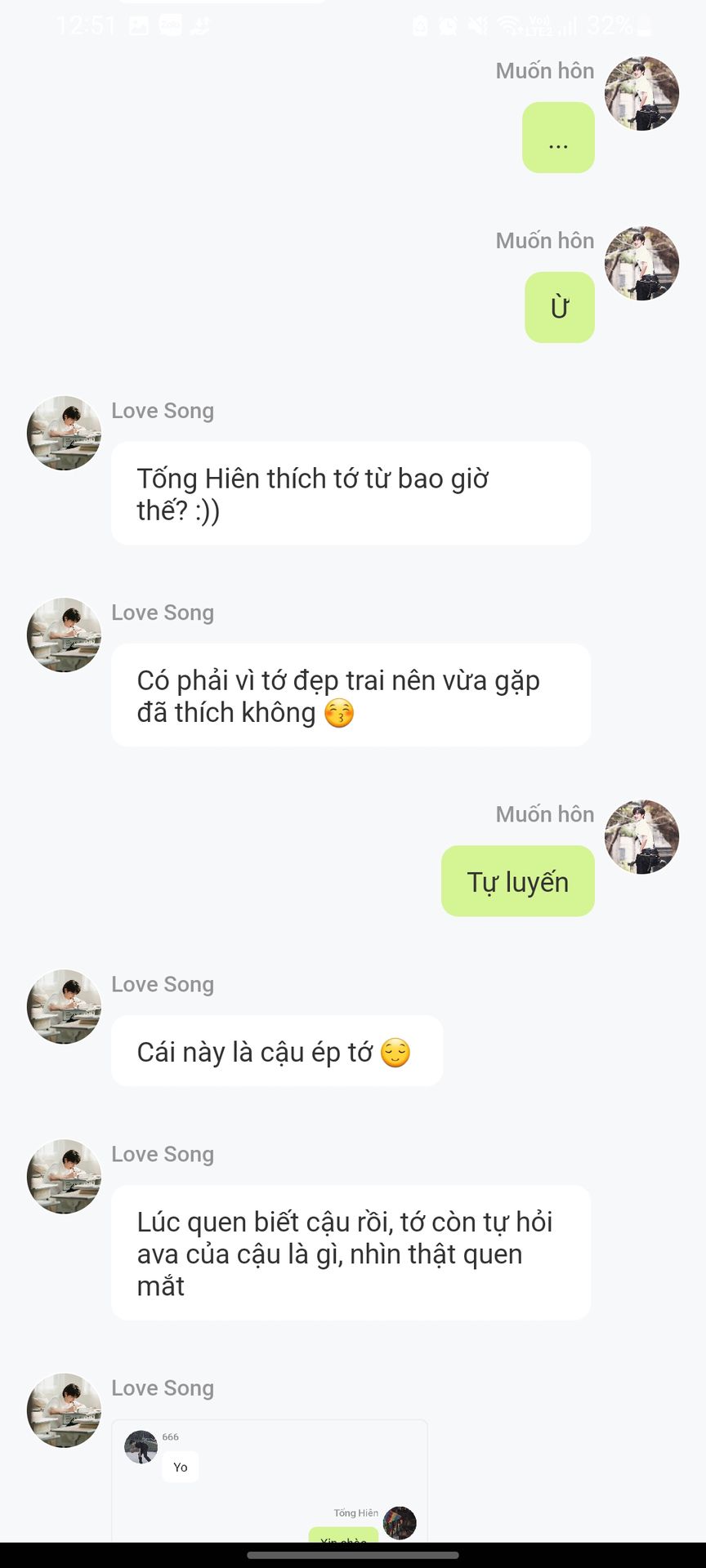Tap the "Cái này là cậu ép tớ" message
This screenshot has height=1568, width=706.
276,1051
